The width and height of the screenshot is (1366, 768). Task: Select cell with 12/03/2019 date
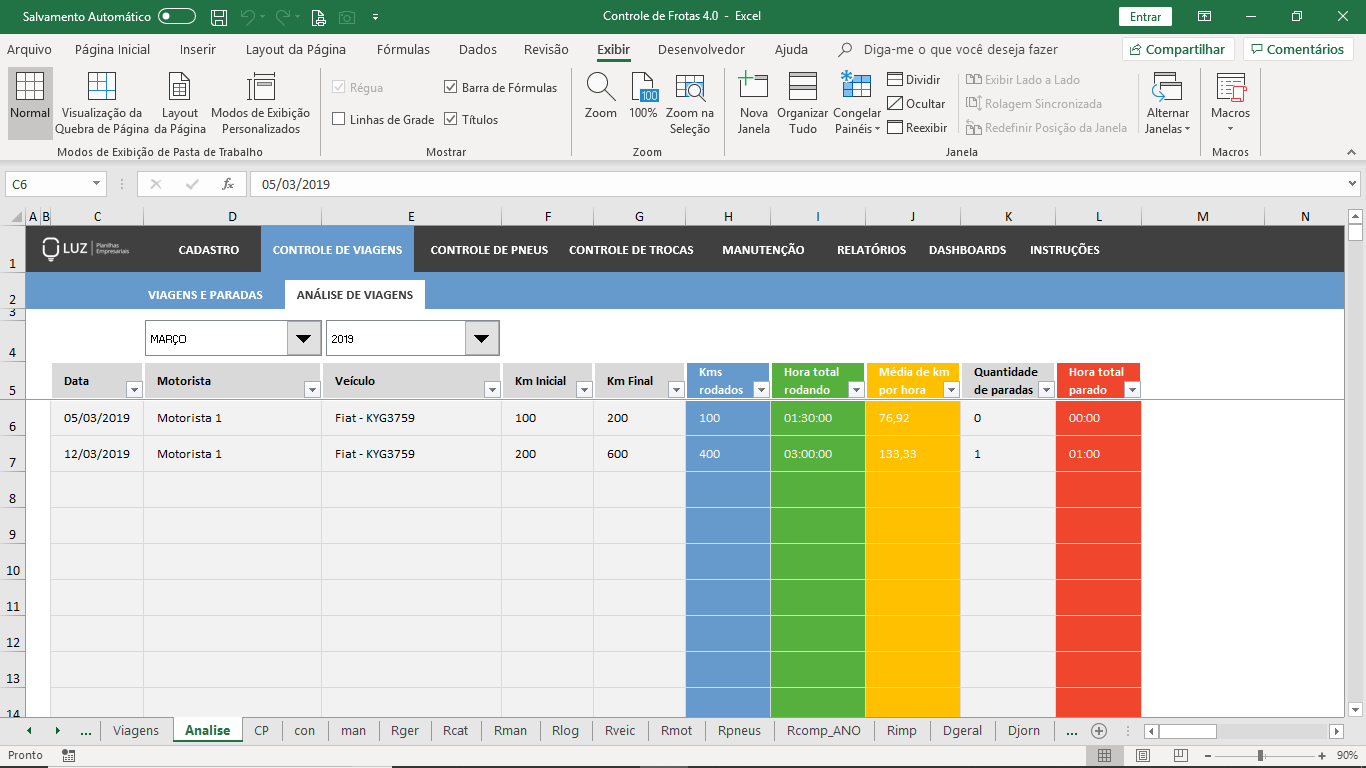pyautogui.click(x=97, y=454)
